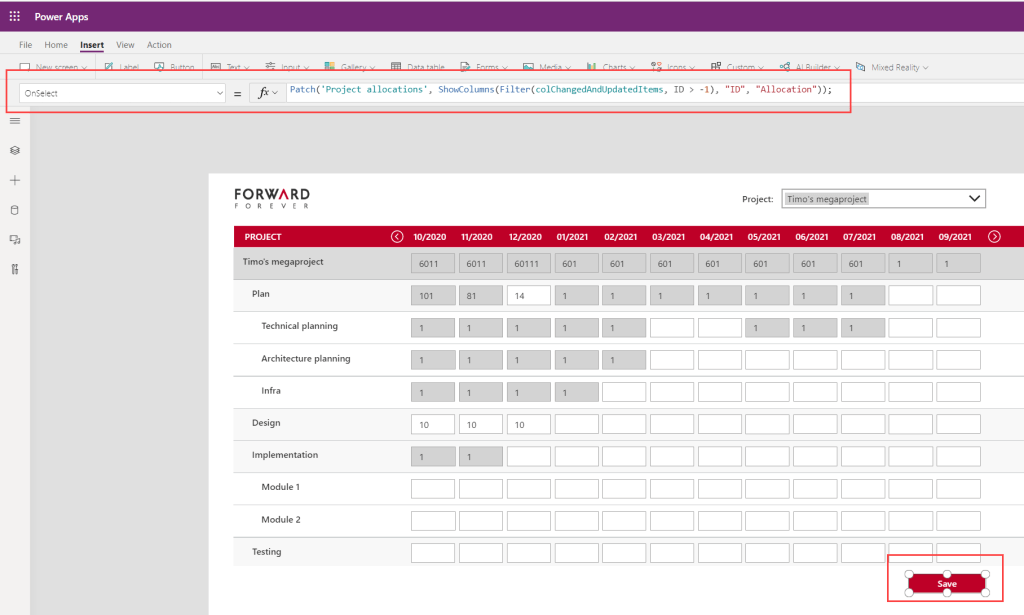Click the red Save button
Viewport: 1024px width, 615px height.
pos(946,584)
